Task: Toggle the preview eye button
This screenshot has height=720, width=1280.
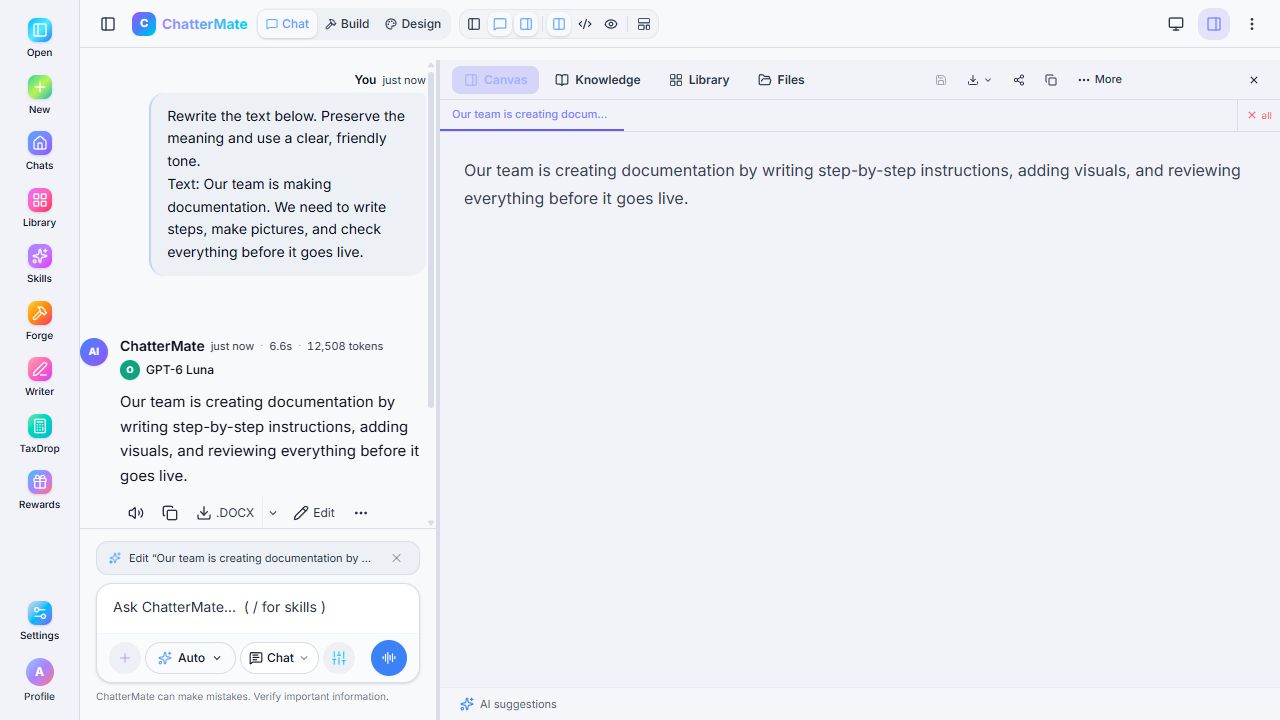Action: tap(611, 24)
